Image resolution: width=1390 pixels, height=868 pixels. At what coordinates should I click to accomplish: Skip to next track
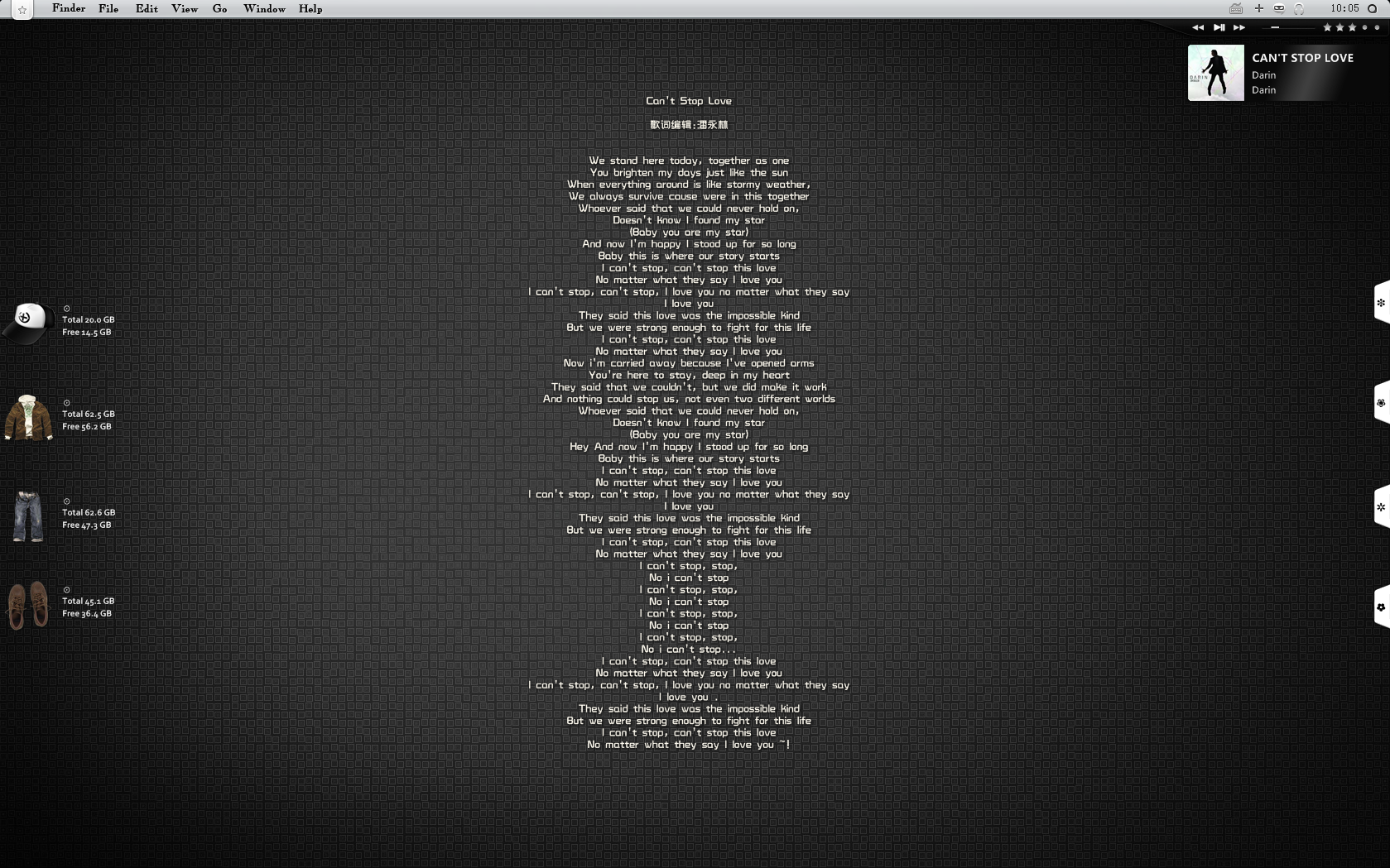click(1239, 27)
